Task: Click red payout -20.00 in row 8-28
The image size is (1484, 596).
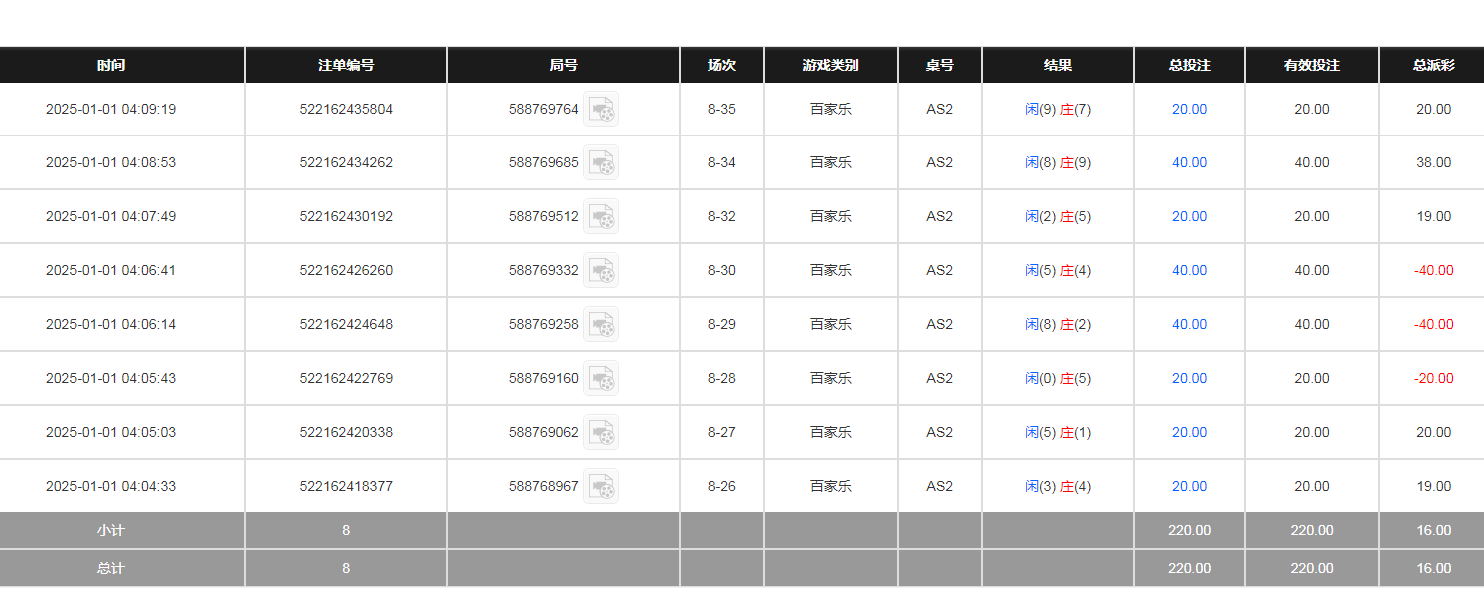Action: (x=1433, y=379)
